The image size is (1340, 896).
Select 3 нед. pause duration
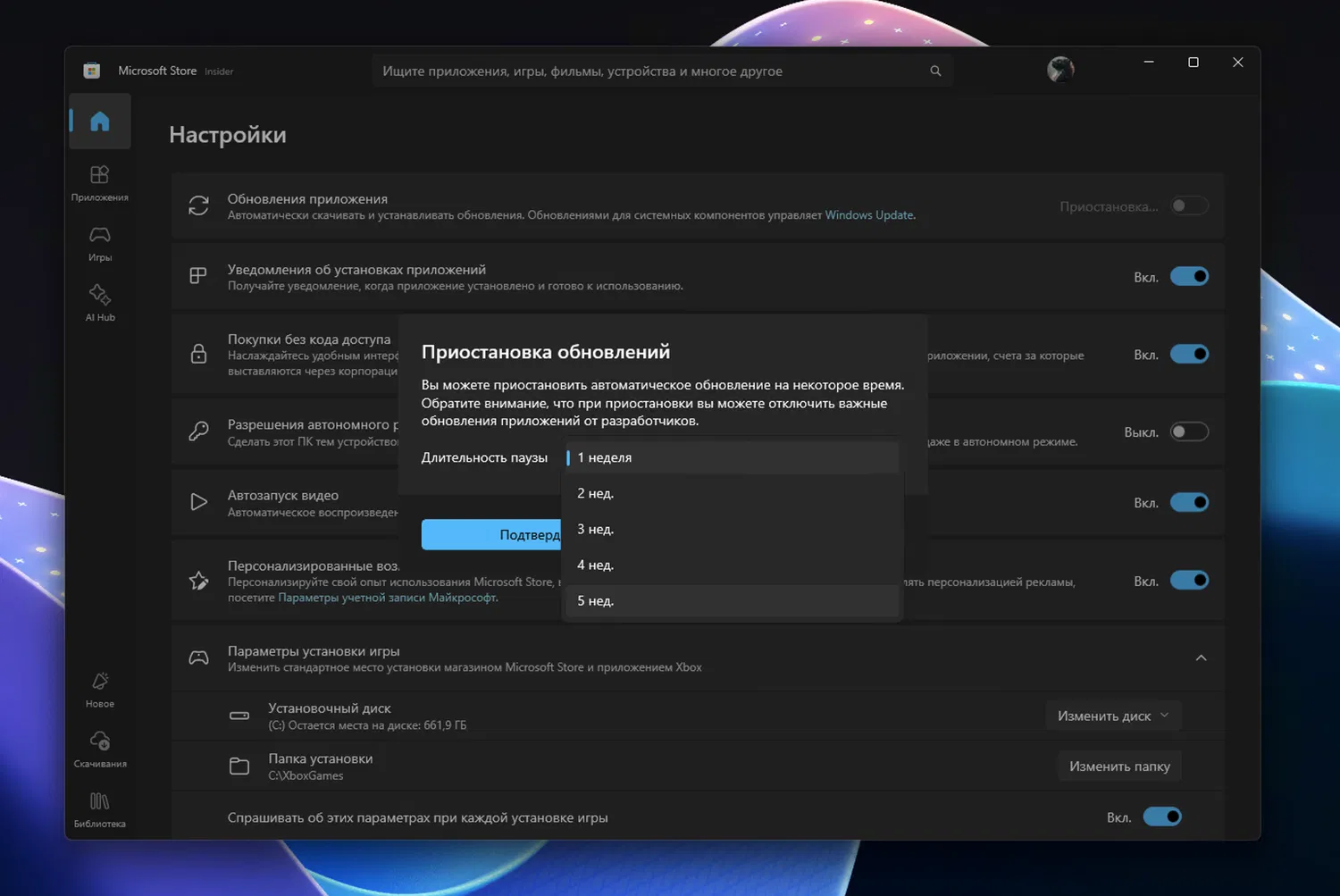[733, 529]
